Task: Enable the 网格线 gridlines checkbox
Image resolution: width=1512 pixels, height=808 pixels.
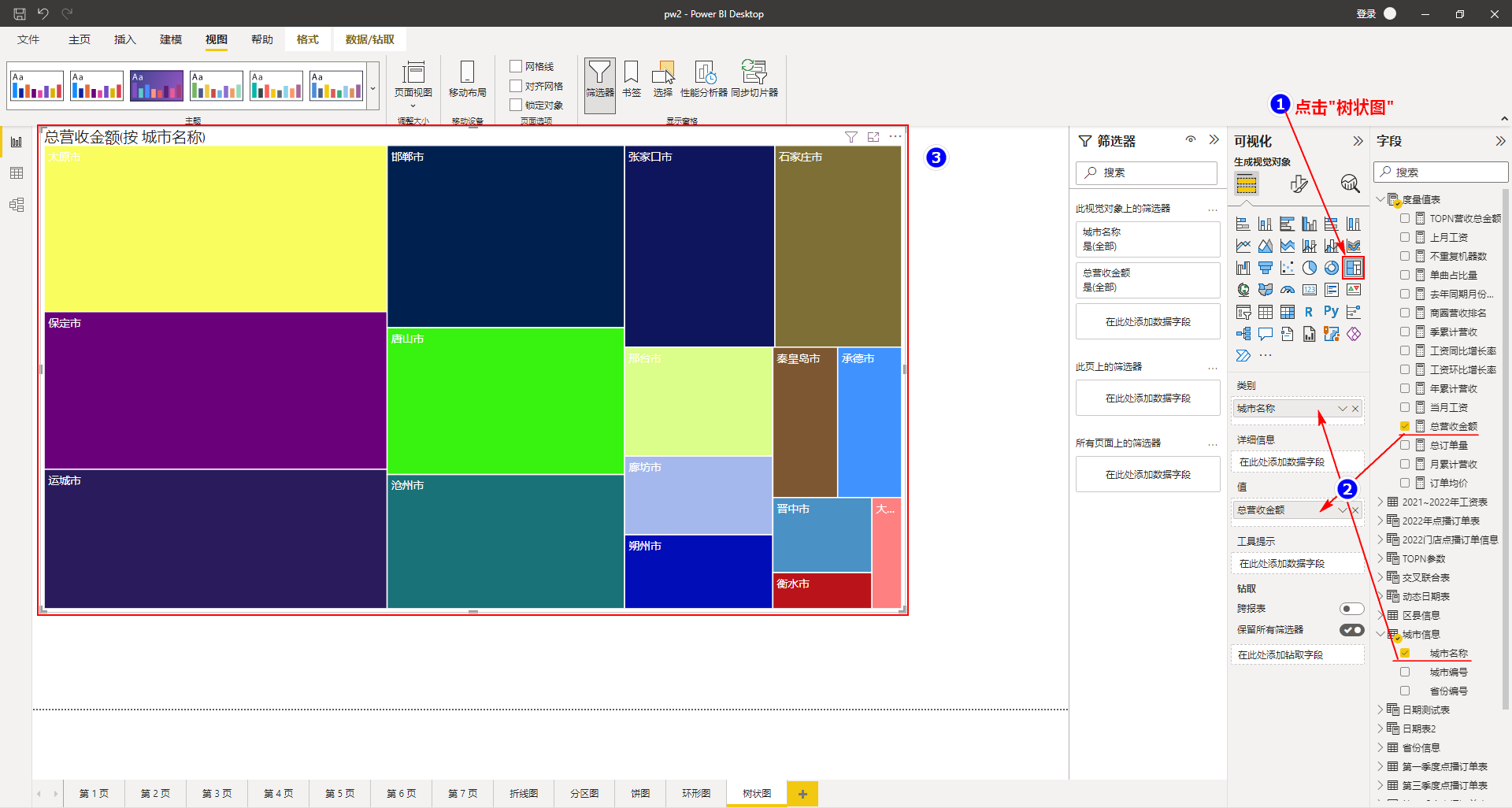Action: pos(516,66)
